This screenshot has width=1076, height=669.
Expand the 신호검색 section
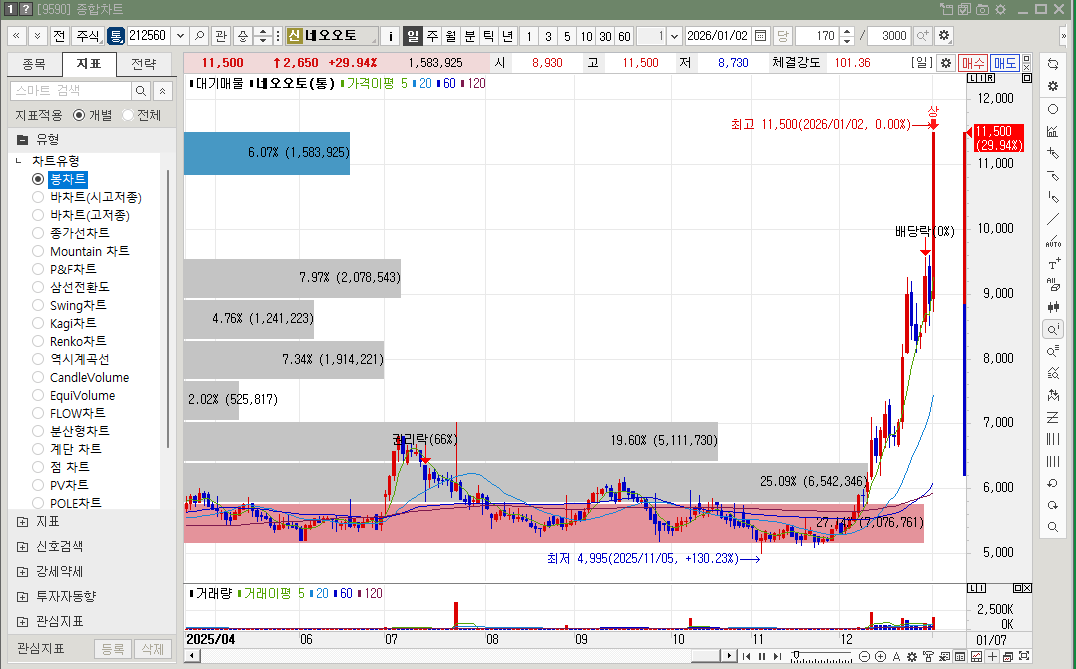click(x=23, y=547)
